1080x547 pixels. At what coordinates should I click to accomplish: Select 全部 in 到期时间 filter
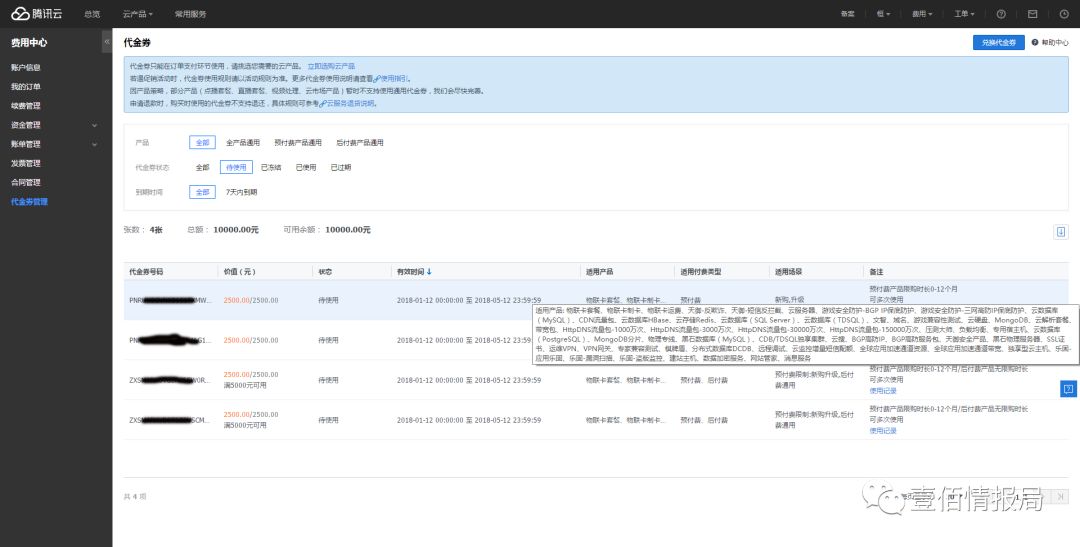(x=202, y=192)
